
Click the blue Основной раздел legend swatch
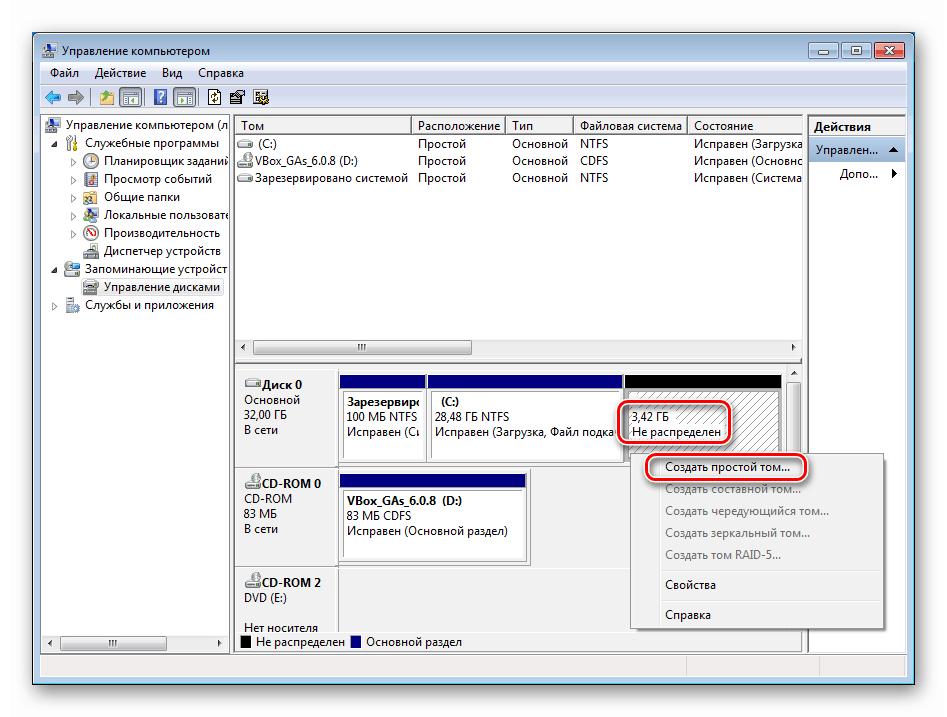(x=356, y=642)
